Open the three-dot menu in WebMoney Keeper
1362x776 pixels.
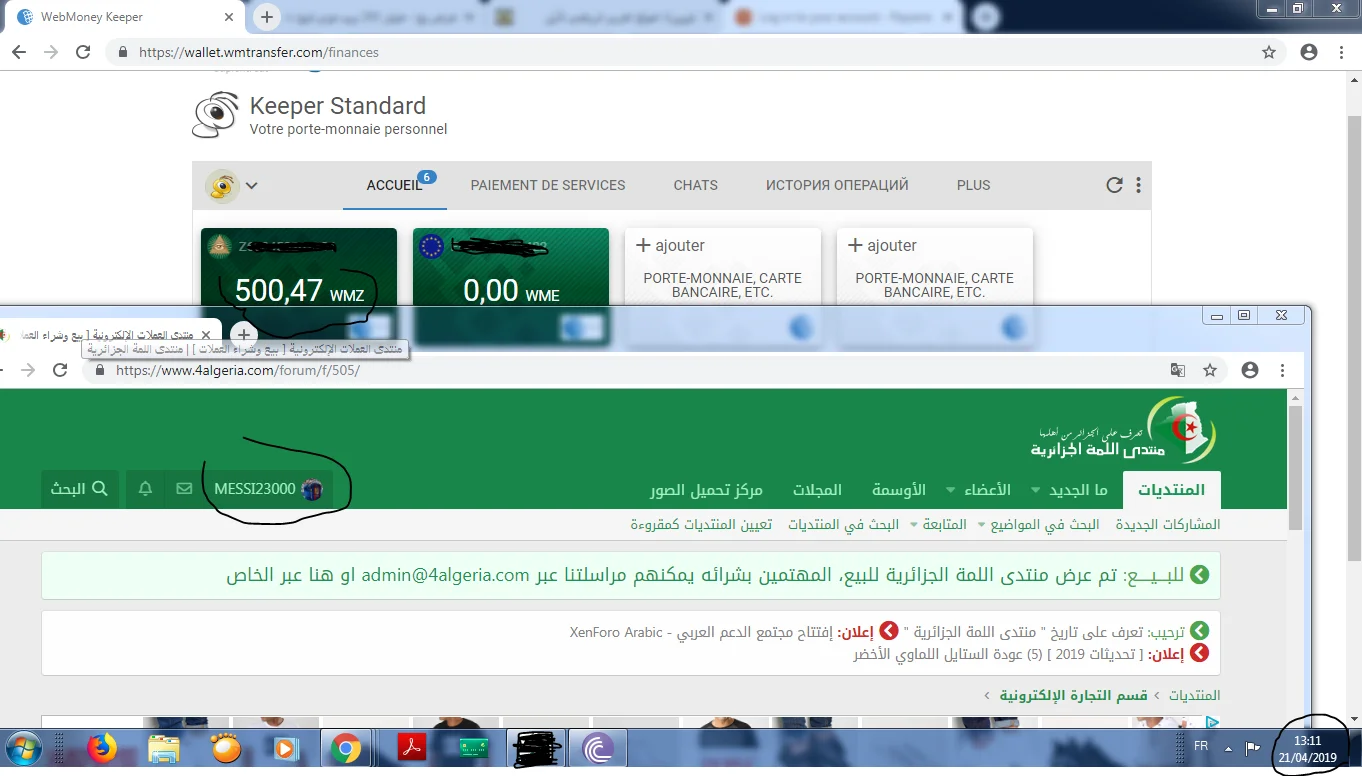tap(1138, 185)
